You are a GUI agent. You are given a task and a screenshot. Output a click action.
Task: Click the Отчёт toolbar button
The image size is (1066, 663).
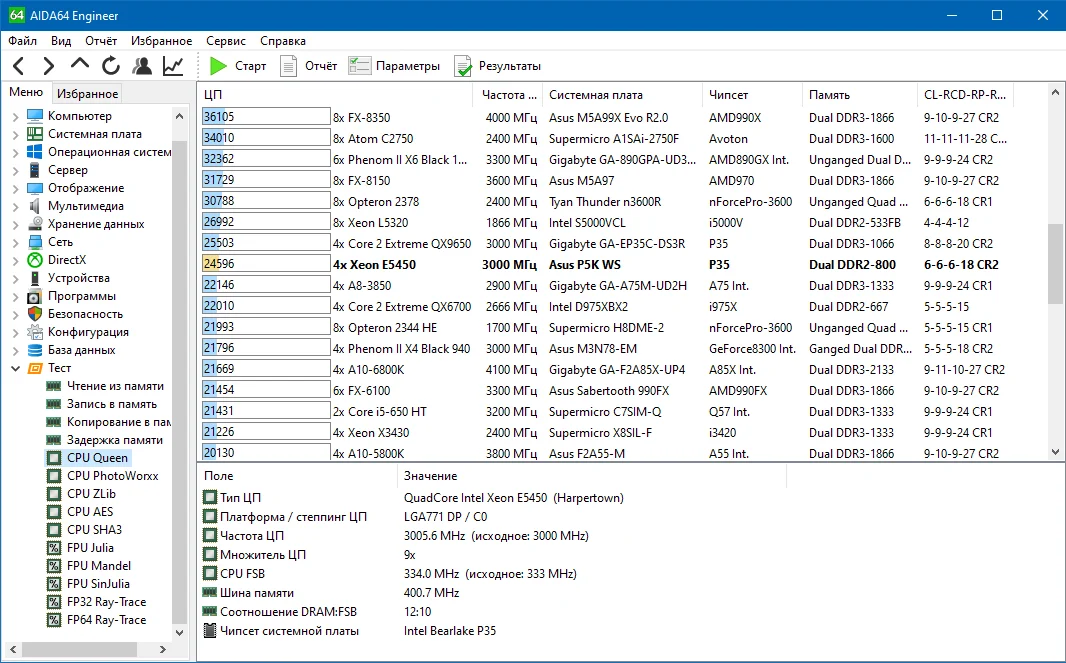tap(309, 66)
